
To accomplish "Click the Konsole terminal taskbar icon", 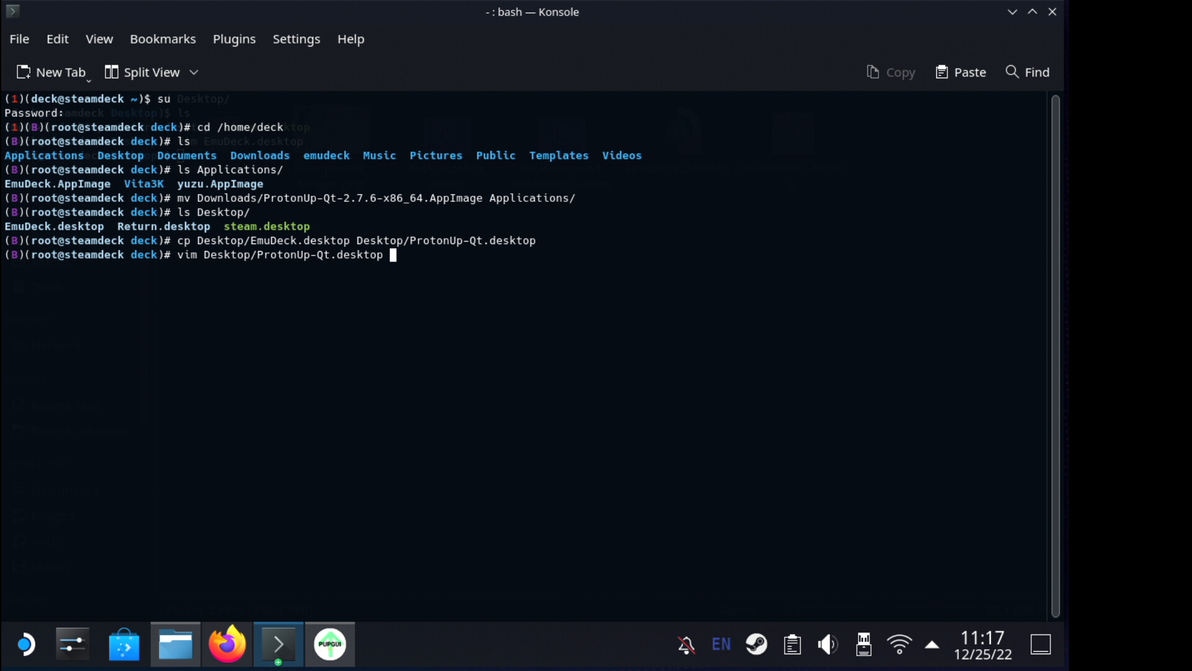I will [x=278, y=644].
